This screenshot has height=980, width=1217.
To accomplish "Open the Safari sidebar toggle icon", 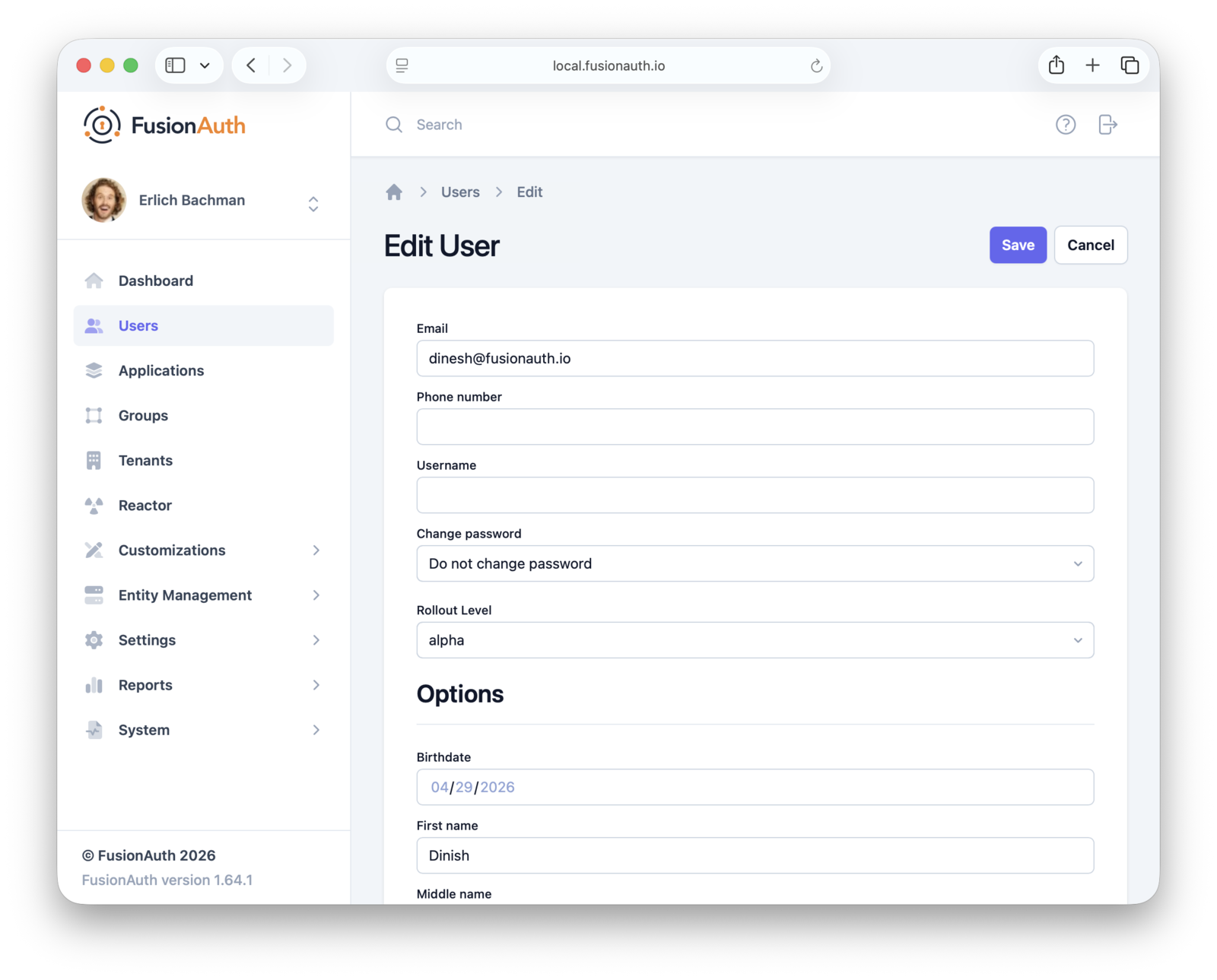I will pyautogui.click(x=176, y=65).
